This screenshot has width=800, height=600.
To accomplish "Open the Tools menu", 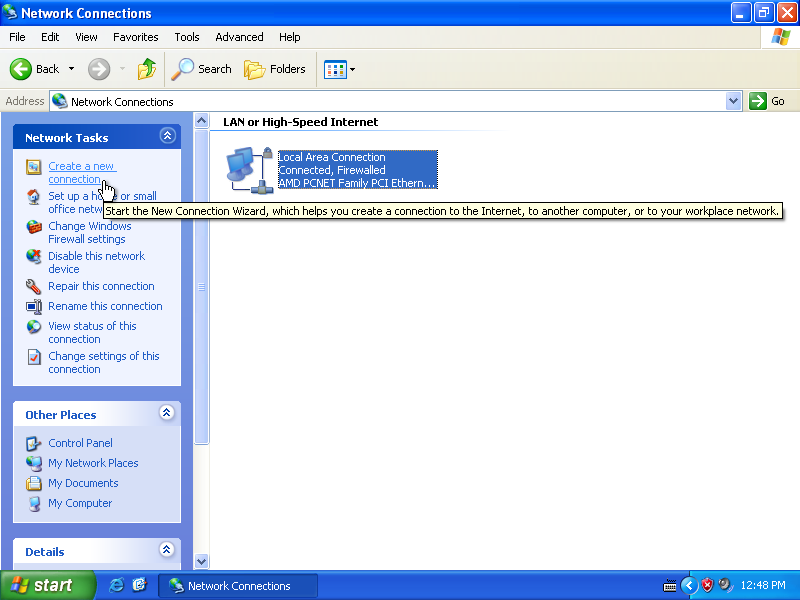I will tap(187, 37).
